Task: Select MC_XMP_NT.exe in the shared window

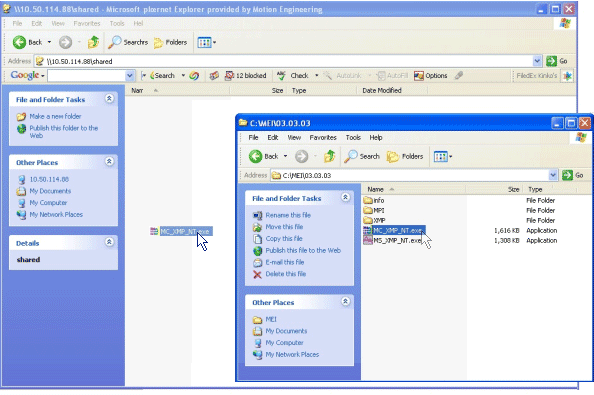Action: point(181,231)
